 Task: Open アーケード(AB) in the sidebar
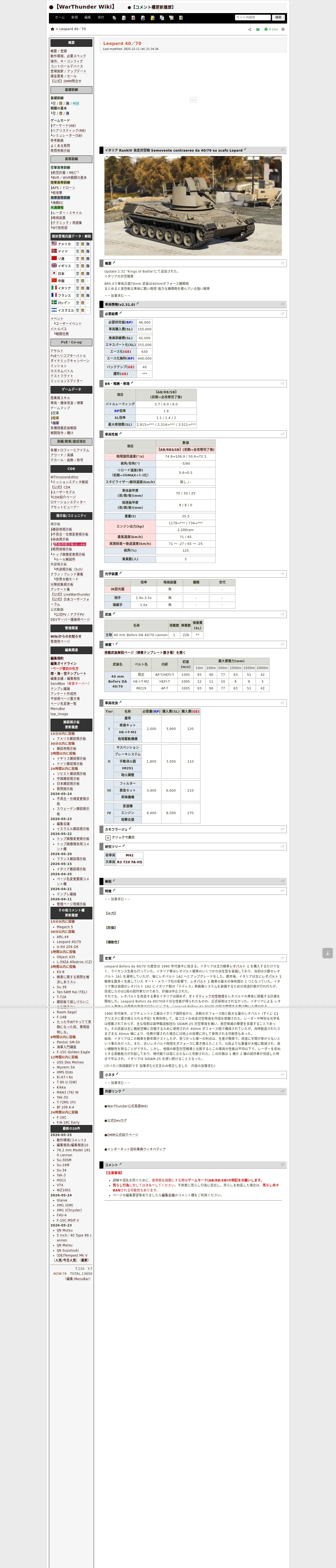point(65,125)
